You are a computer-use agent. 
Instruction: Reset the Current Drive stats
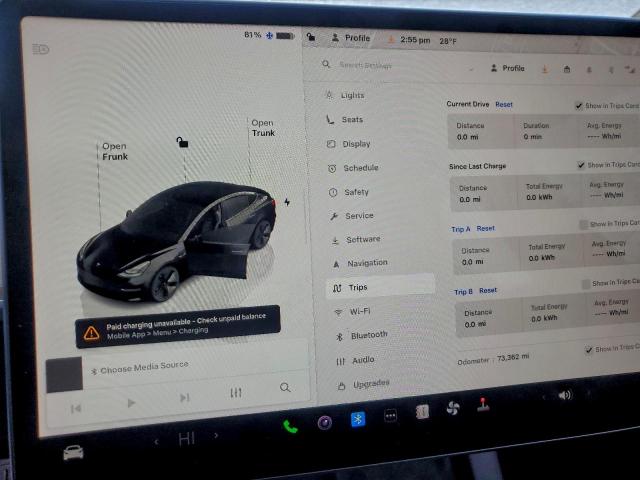504,104
